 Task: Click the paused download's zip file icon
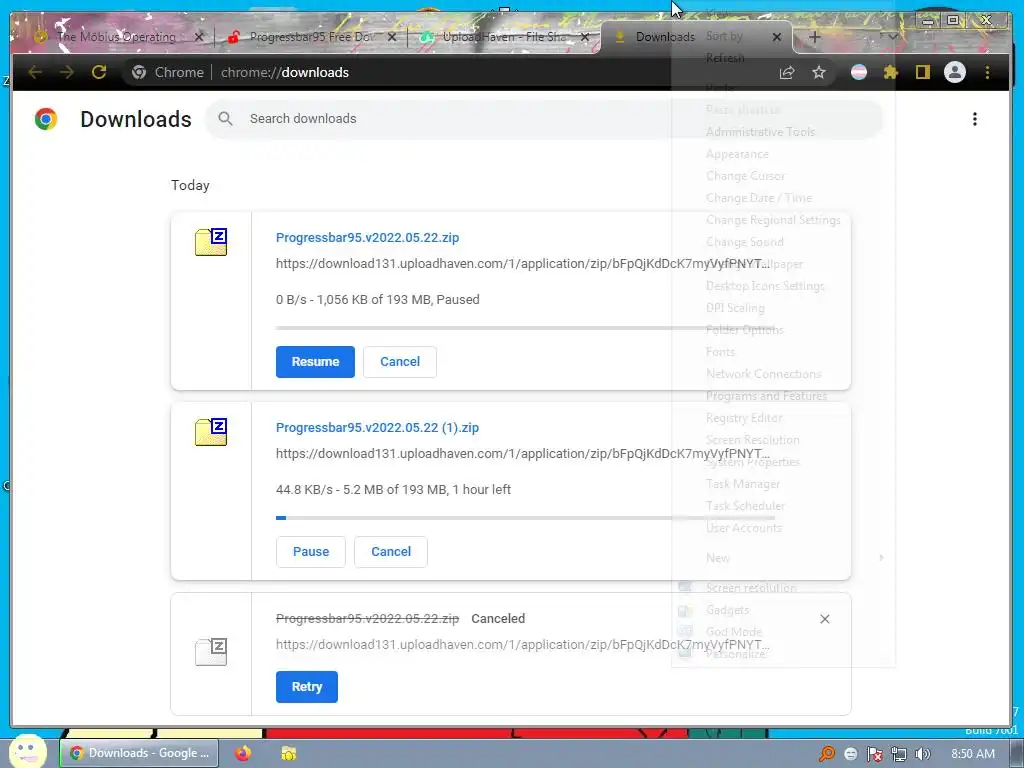tap(211, 242)
